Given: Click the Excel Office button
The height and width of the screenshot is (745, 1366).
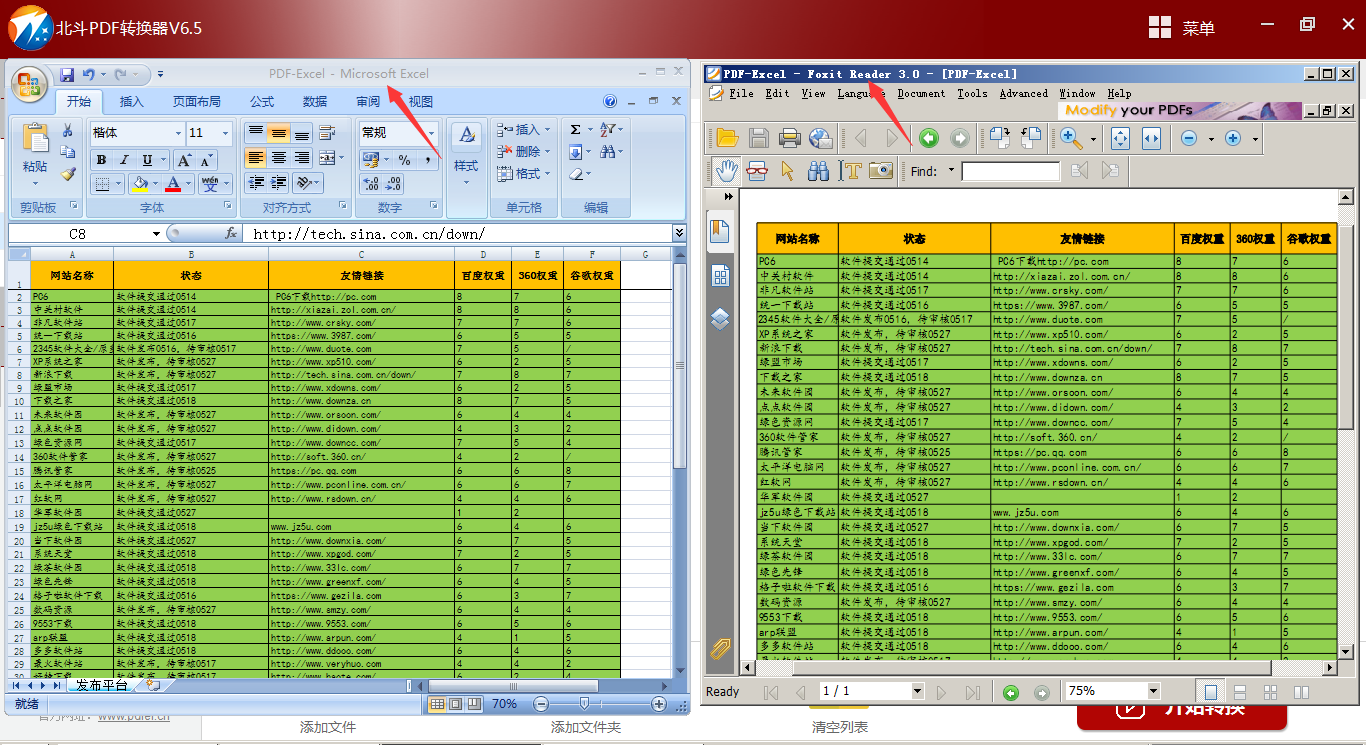Looking at the screenshot, I should tap(29, 84).
